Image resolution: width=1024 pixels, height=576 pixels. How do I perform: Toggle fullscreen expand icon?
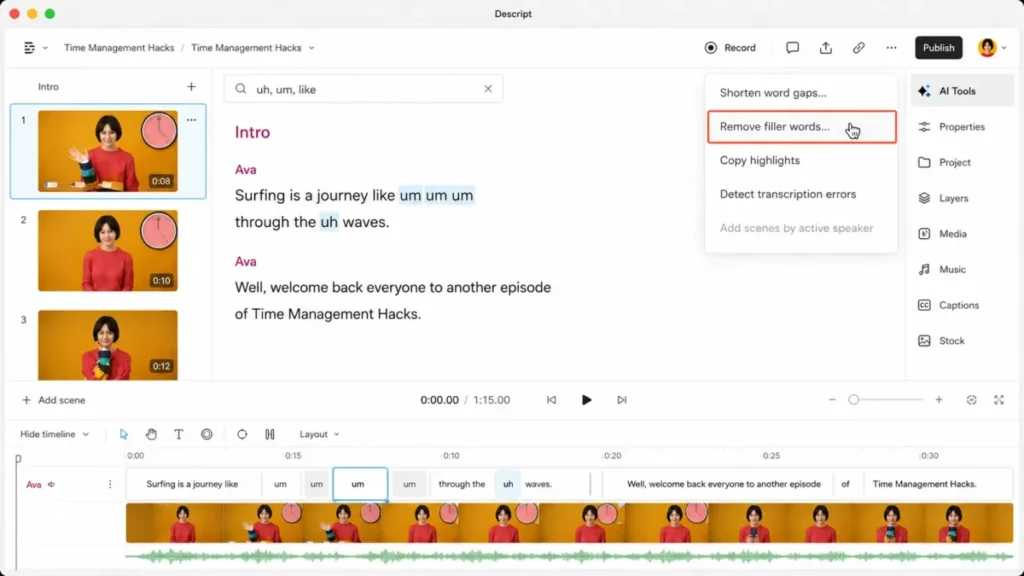click(999, 400)
